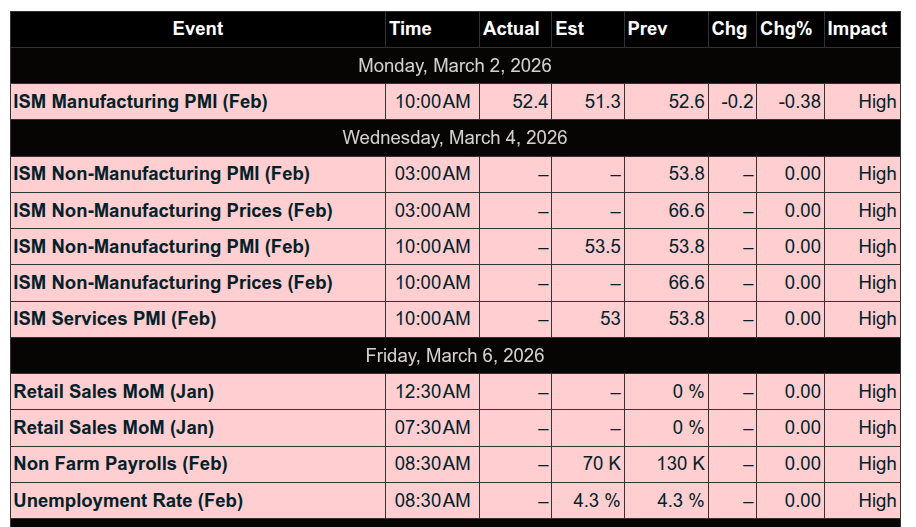The image size is (916, 527).
Task: Select the 70 K estimate cell
Action: point(601,464)
